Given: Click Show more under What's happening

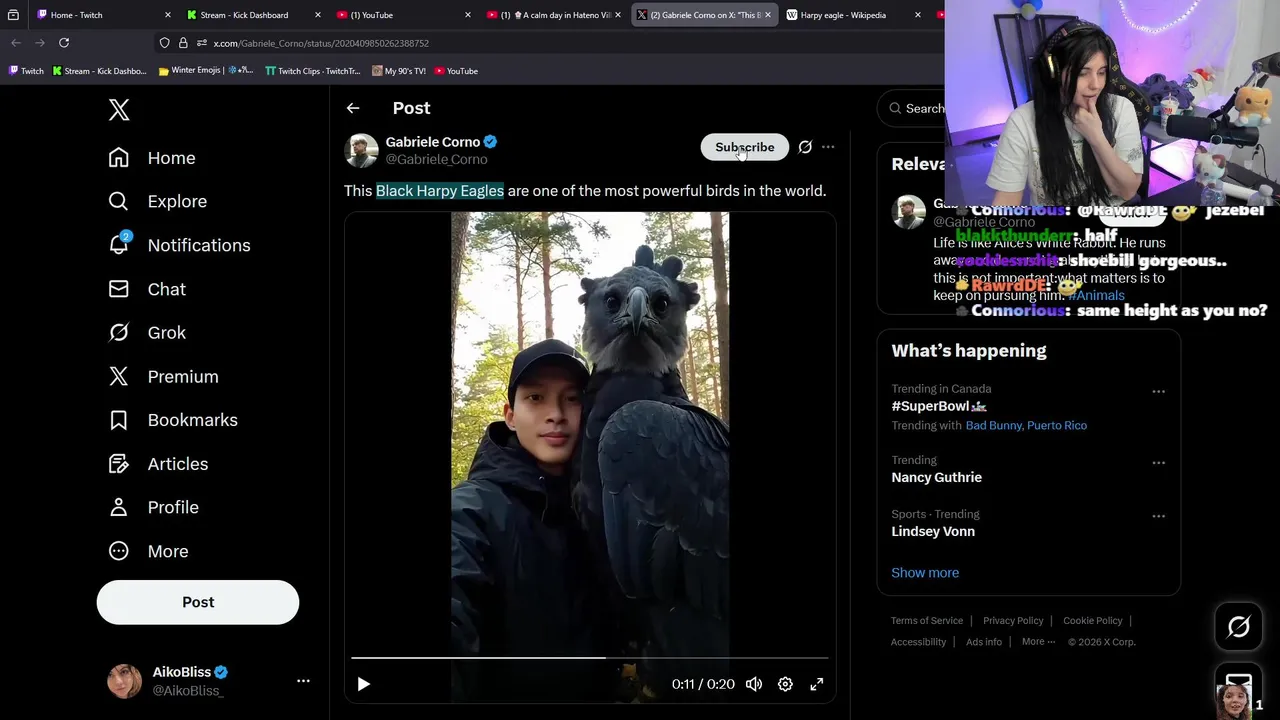Looking at the screenshot, I should click(925, 573).
